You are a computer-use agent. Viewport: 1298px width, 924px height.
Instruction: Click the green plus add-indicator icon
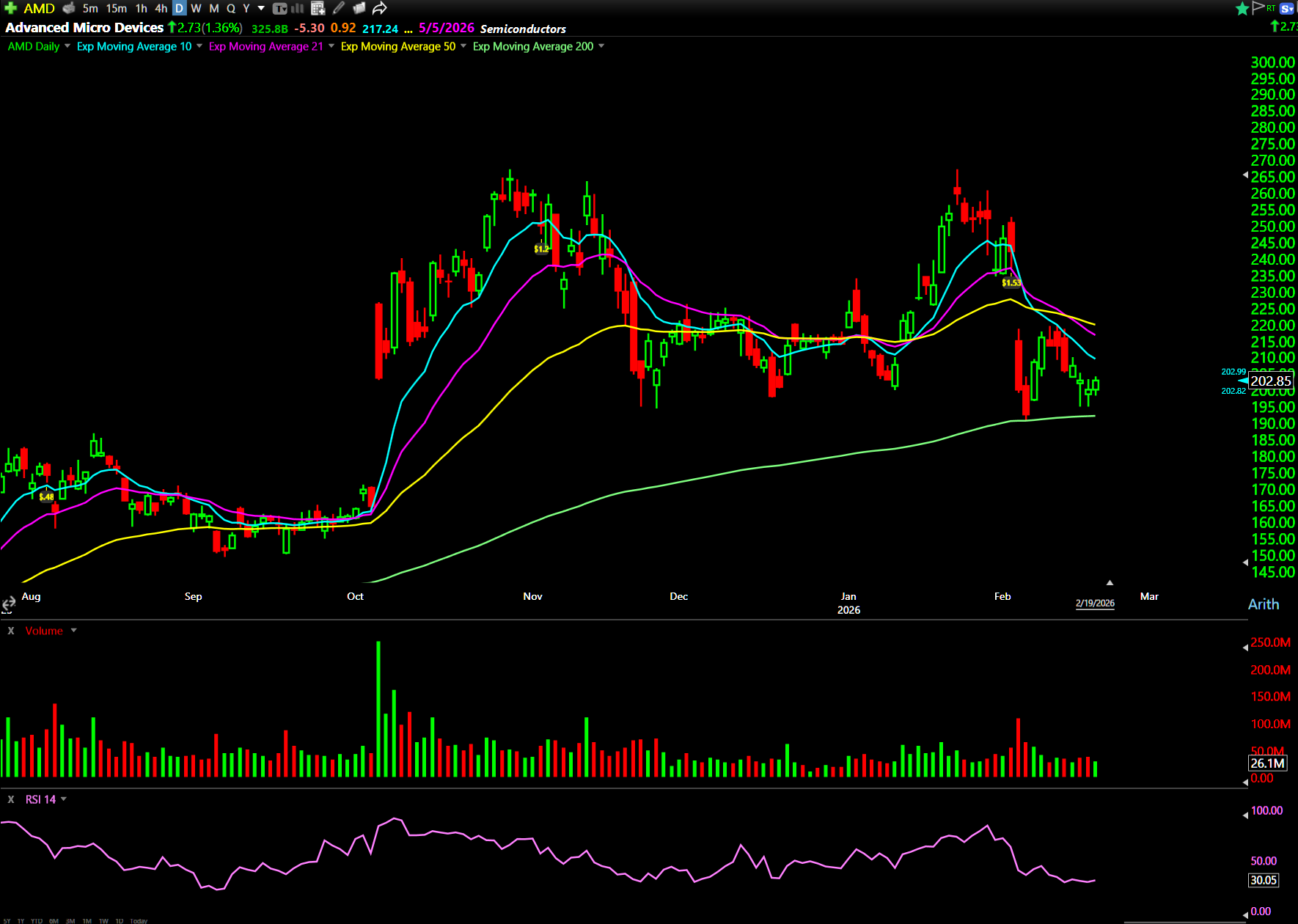10,8
